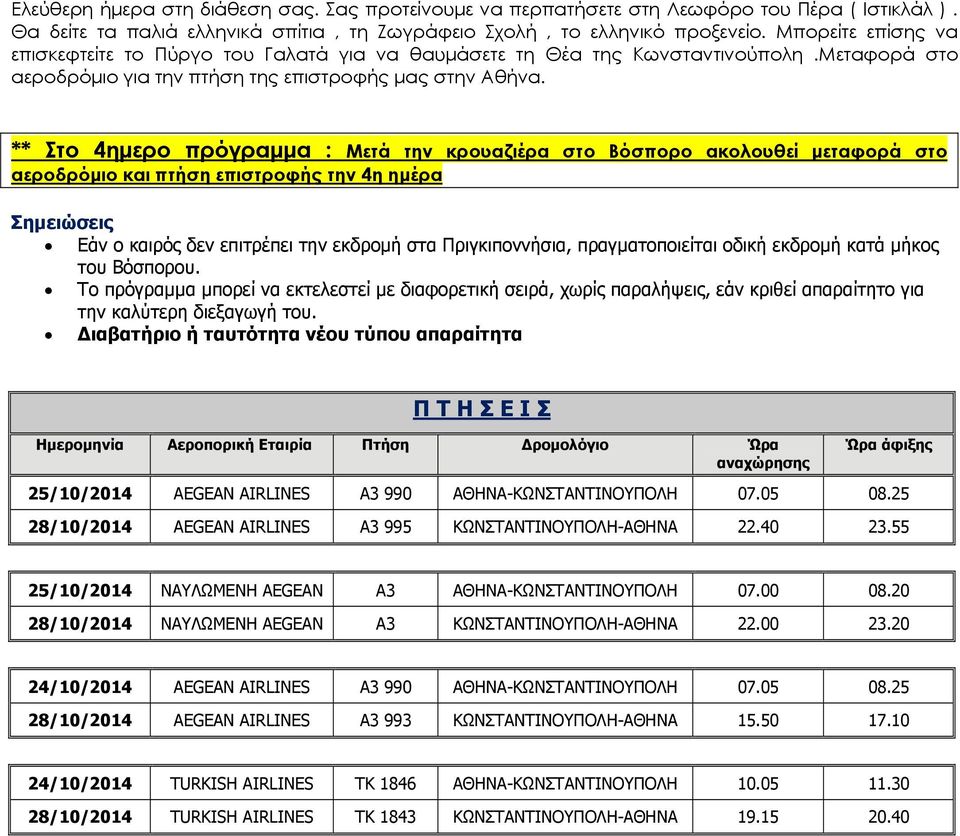This screenshot has height=836, width=960.
Task: Select TURKISH AIRLINES cell for 24/10/2014
Action: (241, 783)
